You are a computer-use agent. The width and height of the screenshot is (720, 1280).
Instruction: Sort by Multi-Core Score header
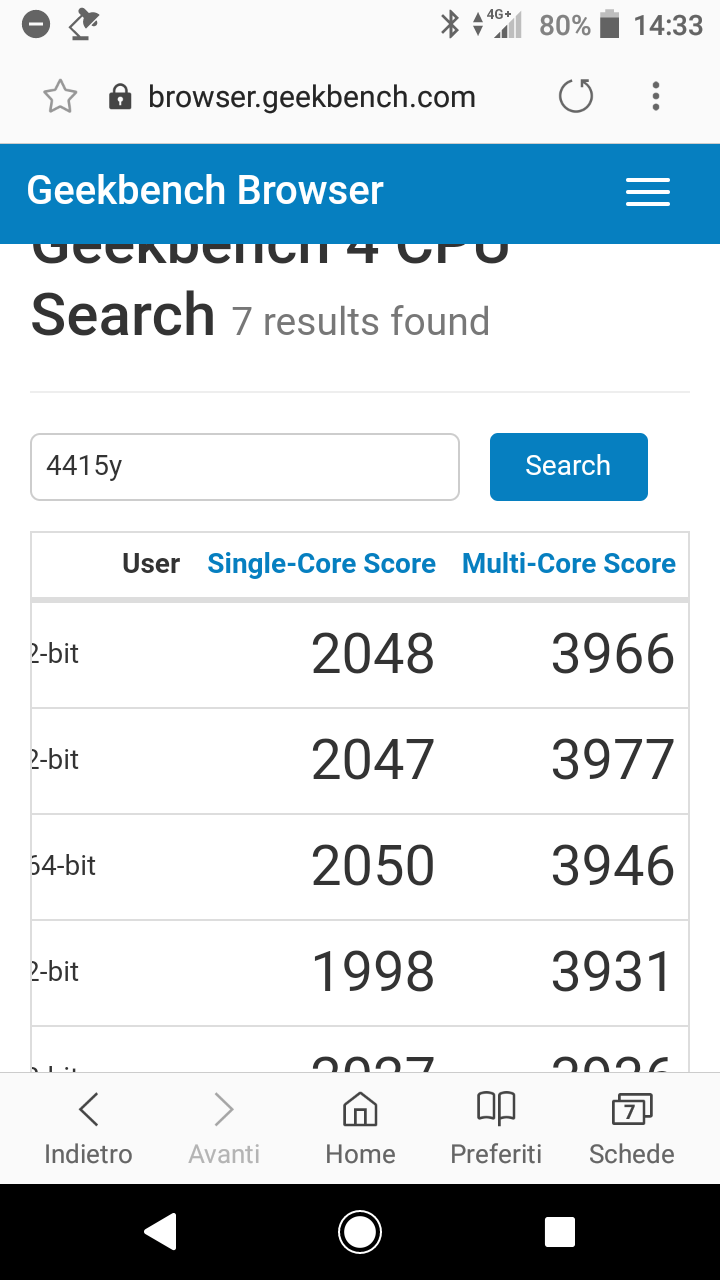(569, 564)
